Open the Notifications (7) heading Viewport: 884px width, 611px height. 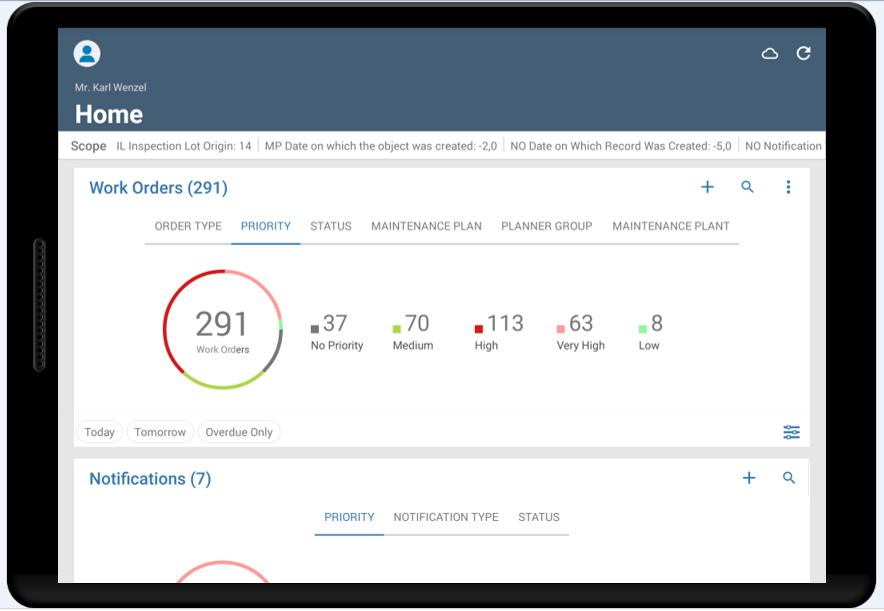point(150,479)
